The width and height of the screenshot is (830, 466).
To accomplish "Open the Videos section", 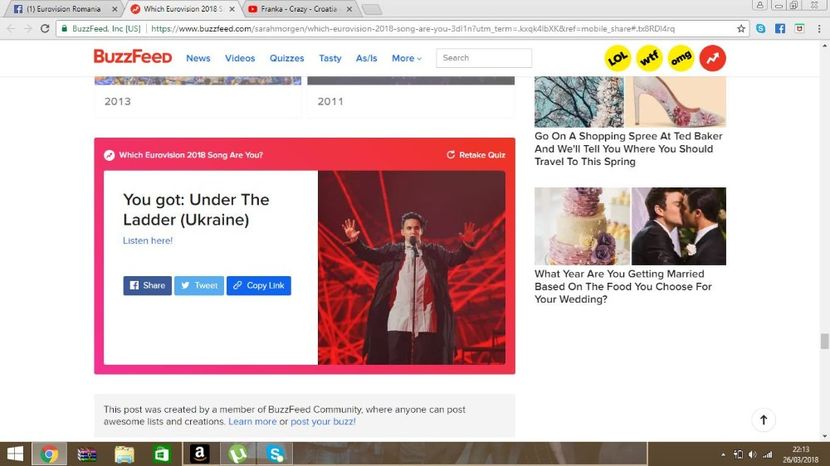I will [240, 58].
